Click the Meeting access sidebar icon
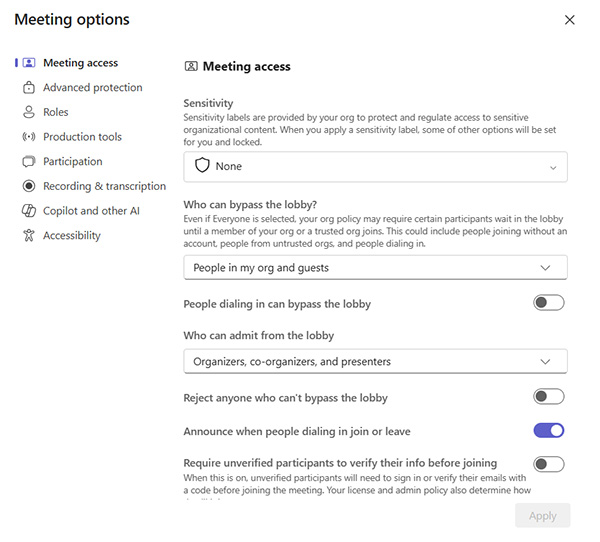Viewport: 600px width, 542px height. pyautogui.click(x=29, y=63)
